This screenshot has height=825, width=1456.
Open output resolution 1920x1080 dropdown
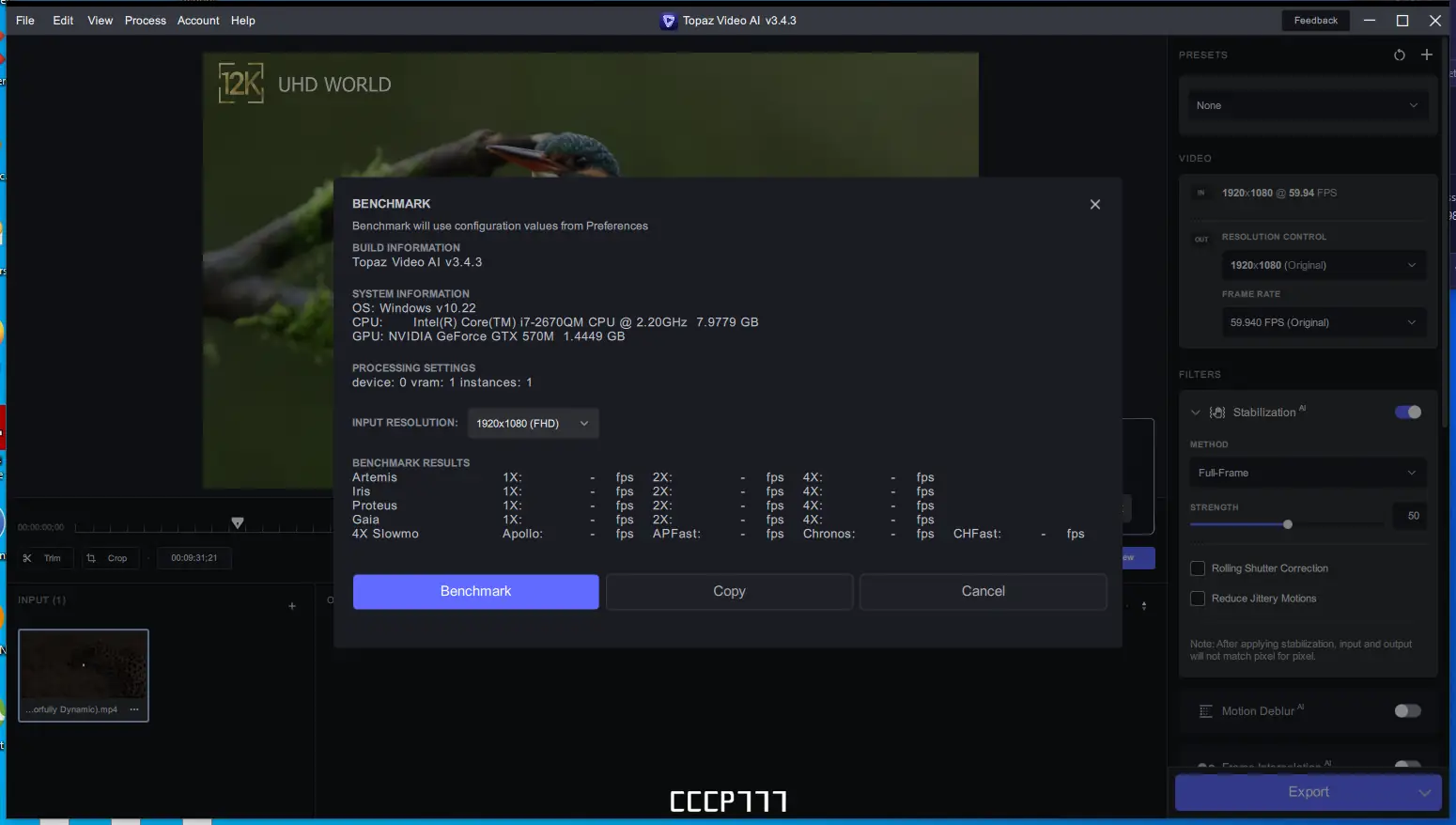click(1323, 265)
